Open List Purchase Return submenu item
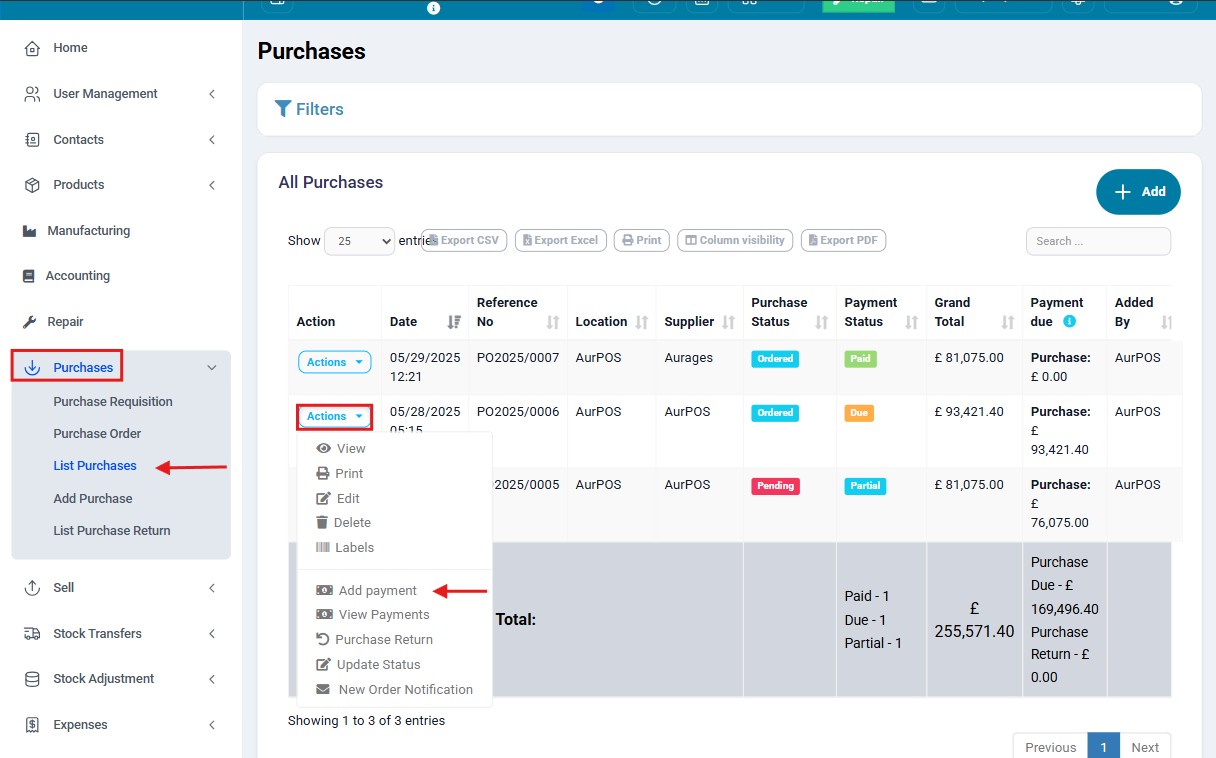Viewport: 1216px width, 758px height. (112, 531)
